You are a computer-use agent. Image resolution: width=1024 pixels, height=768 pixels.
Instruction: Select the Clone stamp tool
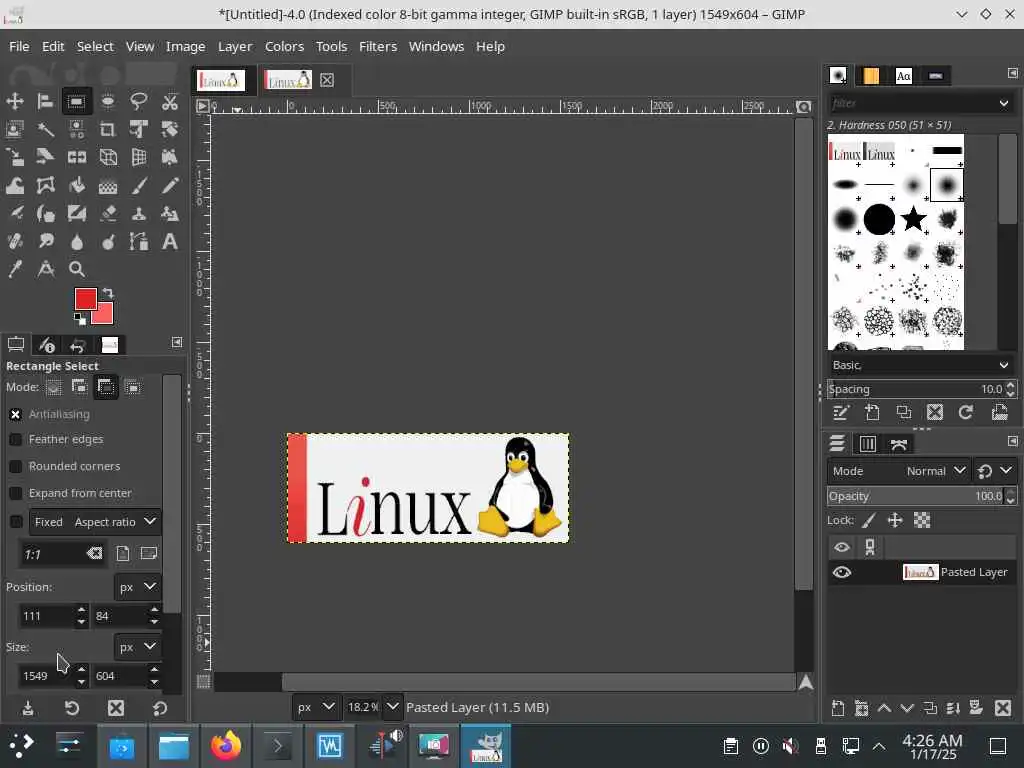(x=138, y=214)
